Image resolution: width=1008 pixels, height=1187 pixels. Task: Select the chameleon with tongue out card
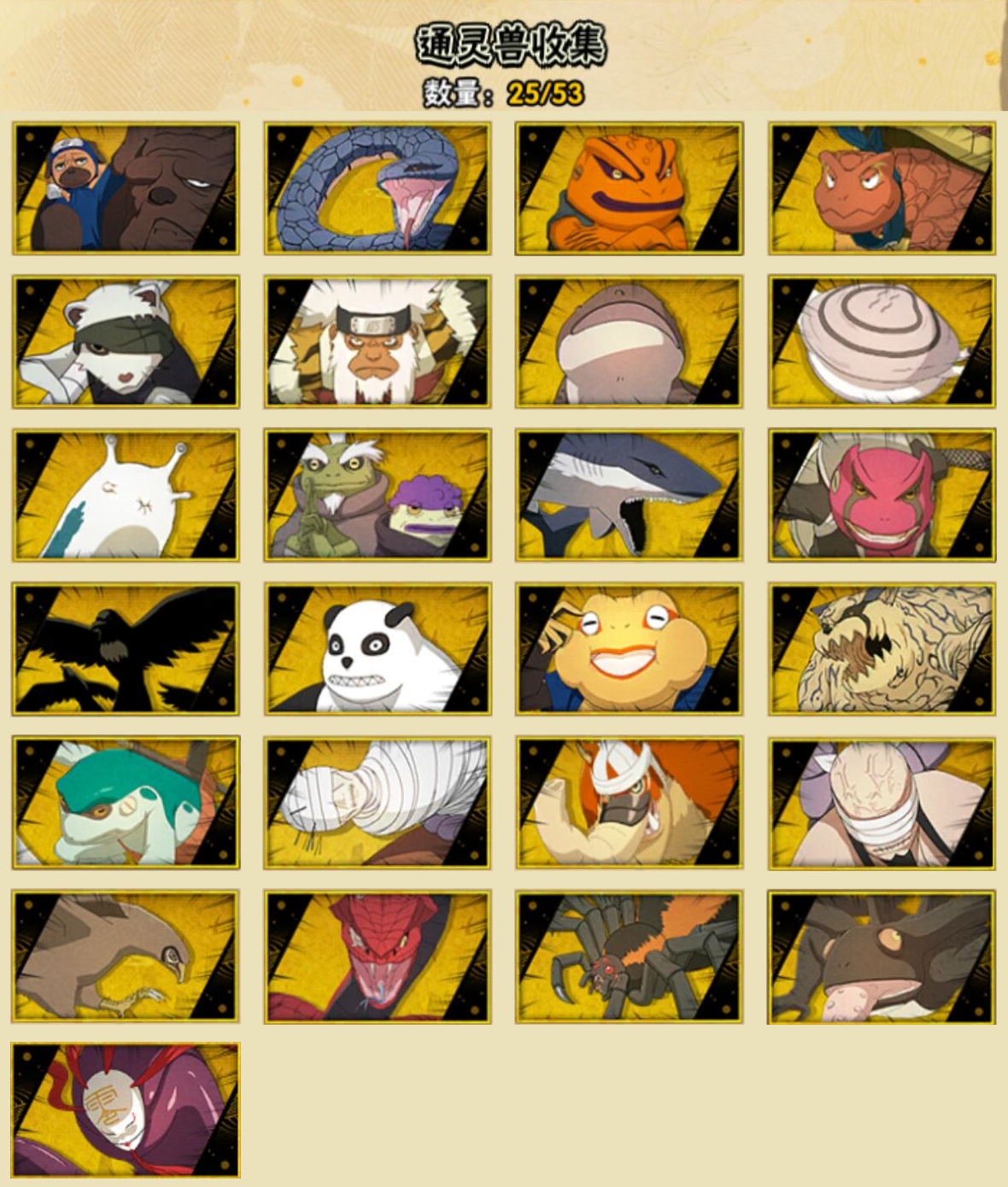tap(882, 956)
